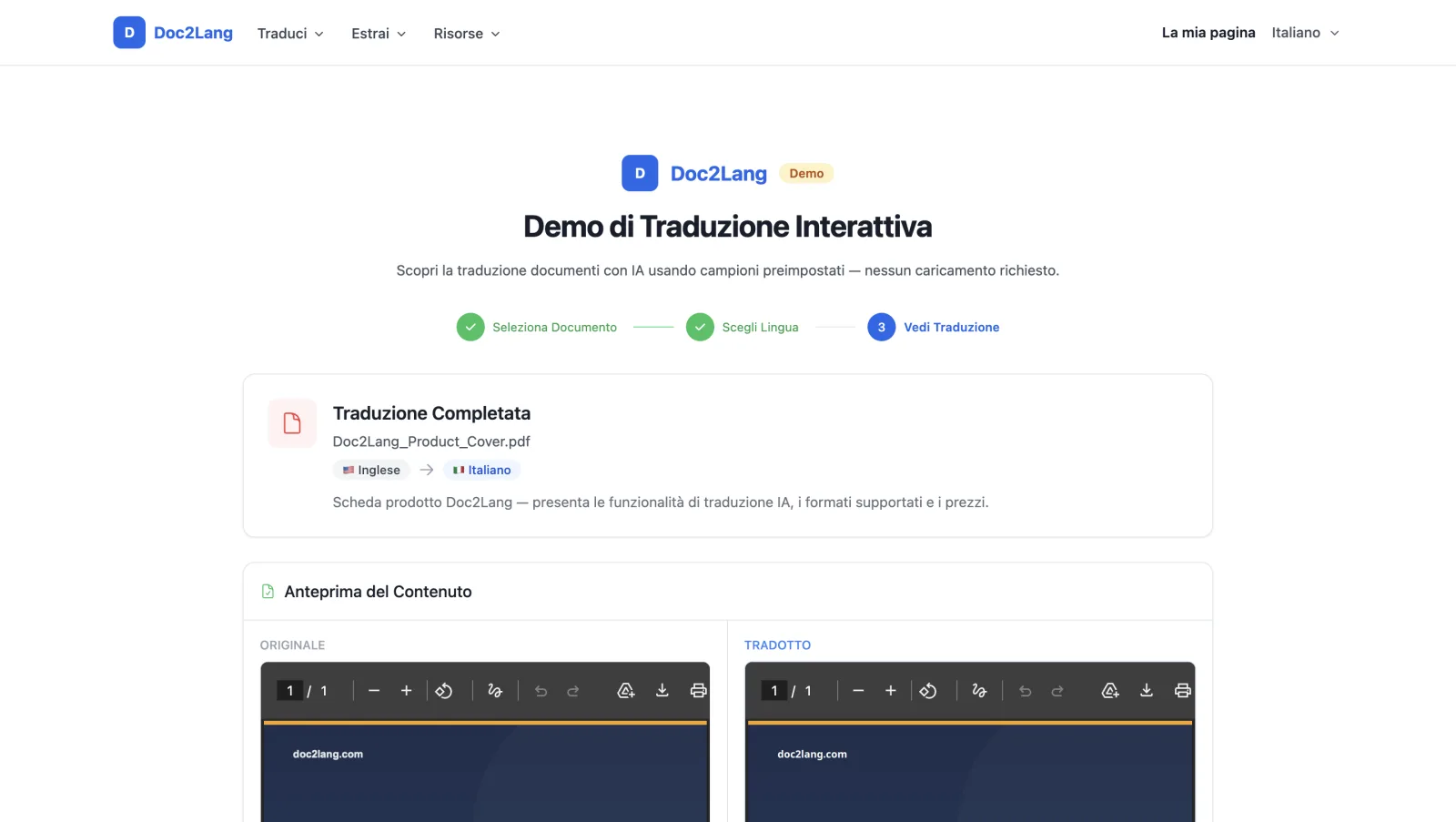Click the TRADOTTO column label
The width and height of the screenshot is (1456, 822).
[x=777, y=645]
